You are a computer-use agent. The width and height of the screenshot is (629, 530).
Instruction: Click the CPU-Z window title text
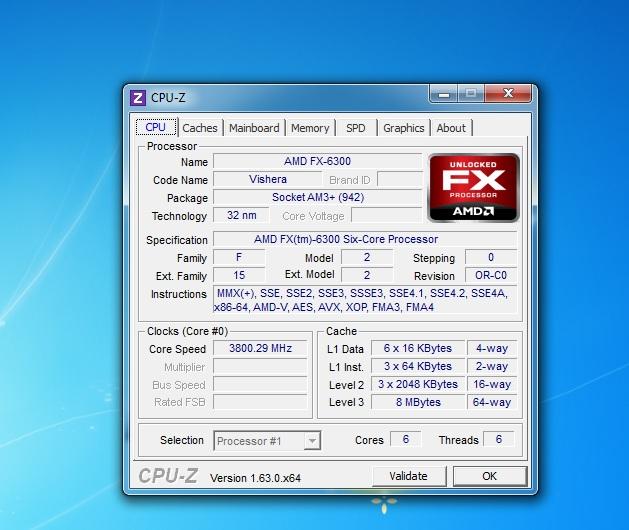pyautogui.click(x=168, y=97)
